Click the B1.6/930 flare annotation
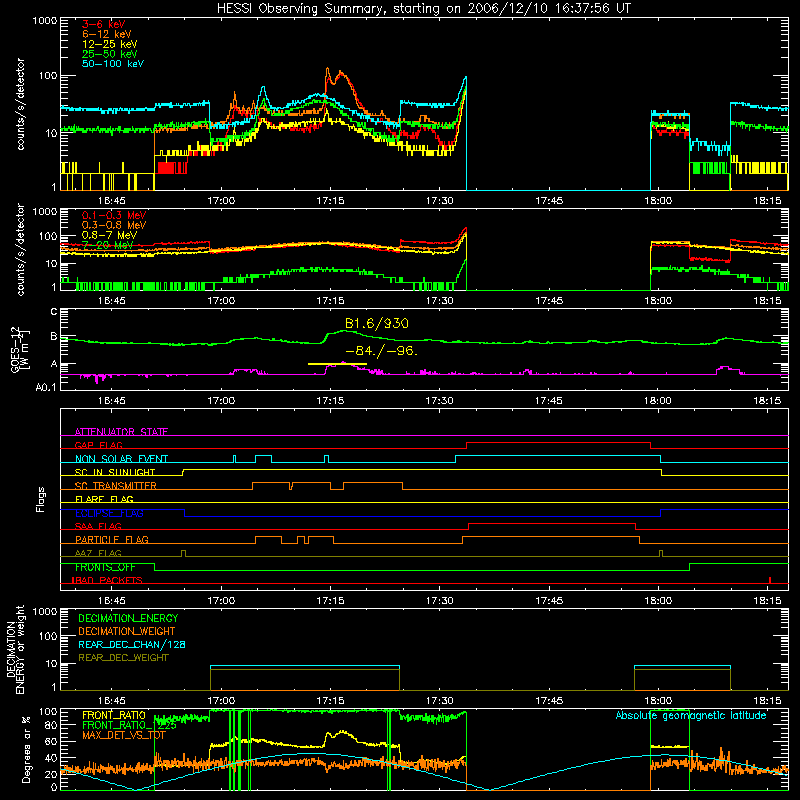The image size is (800, 800). (x=377, y=323)
